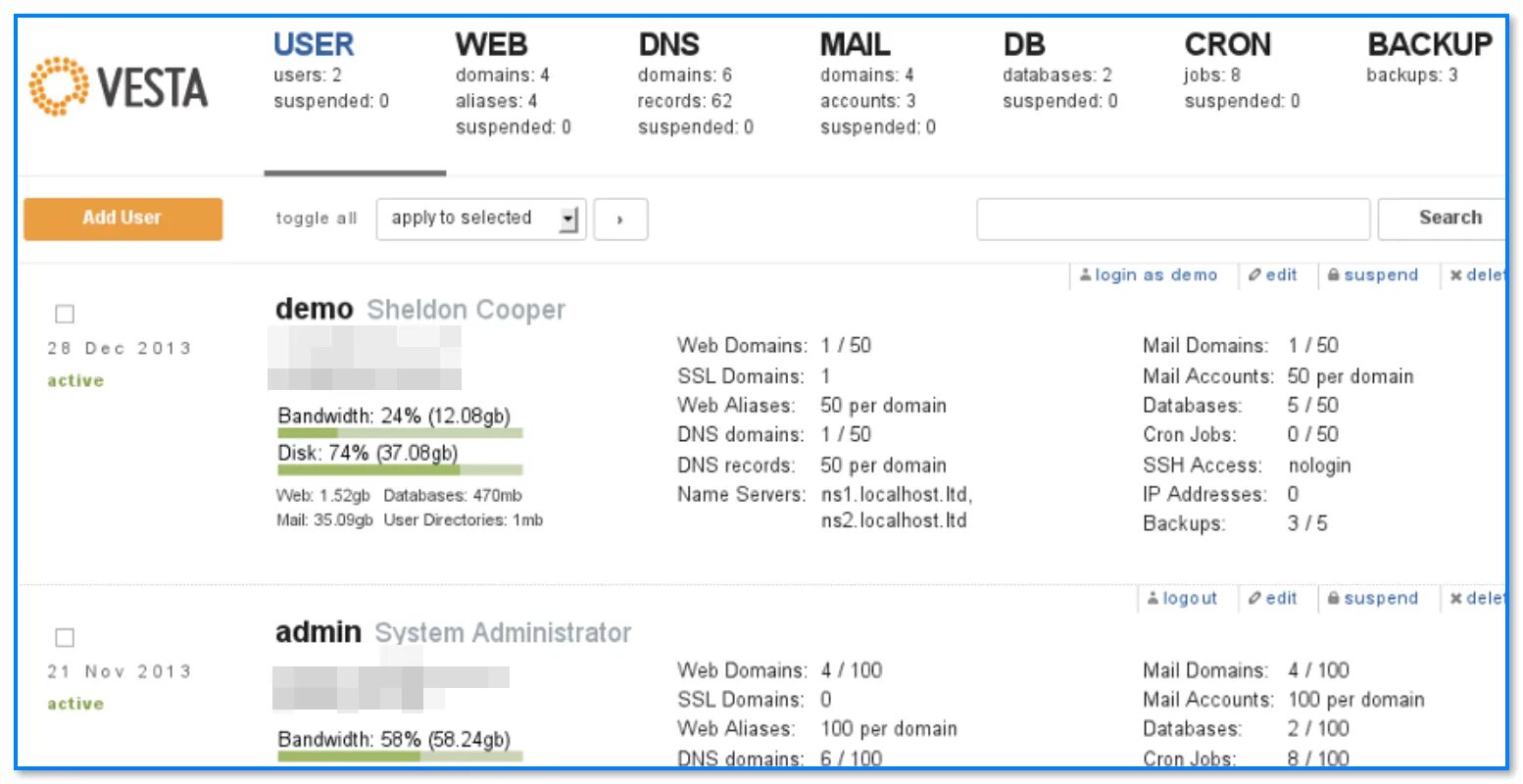This screenshot has width=1523, height=784.
Task: Delete the admin user
Action: (x=1477, y=599)
